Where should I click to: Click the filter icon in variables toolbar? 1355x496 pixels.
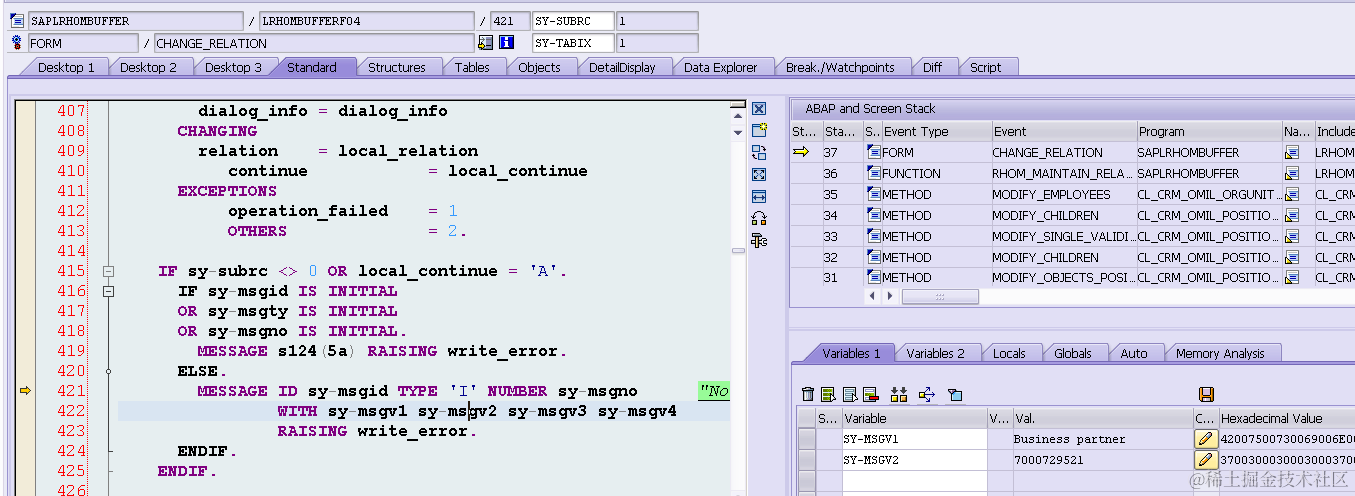pos(954,395)
